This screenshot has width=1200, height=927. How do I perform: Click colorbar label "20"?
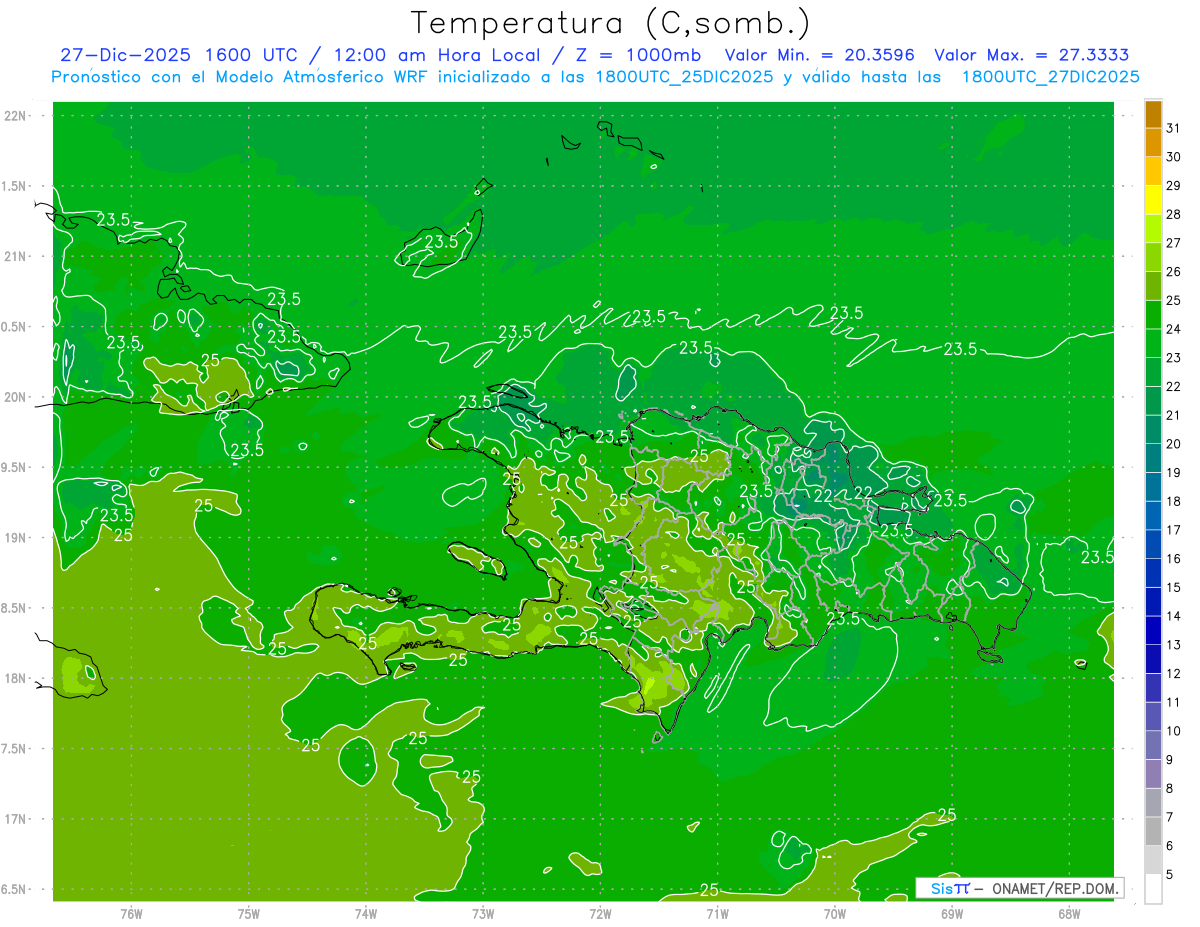click(x=1173, y=444)
